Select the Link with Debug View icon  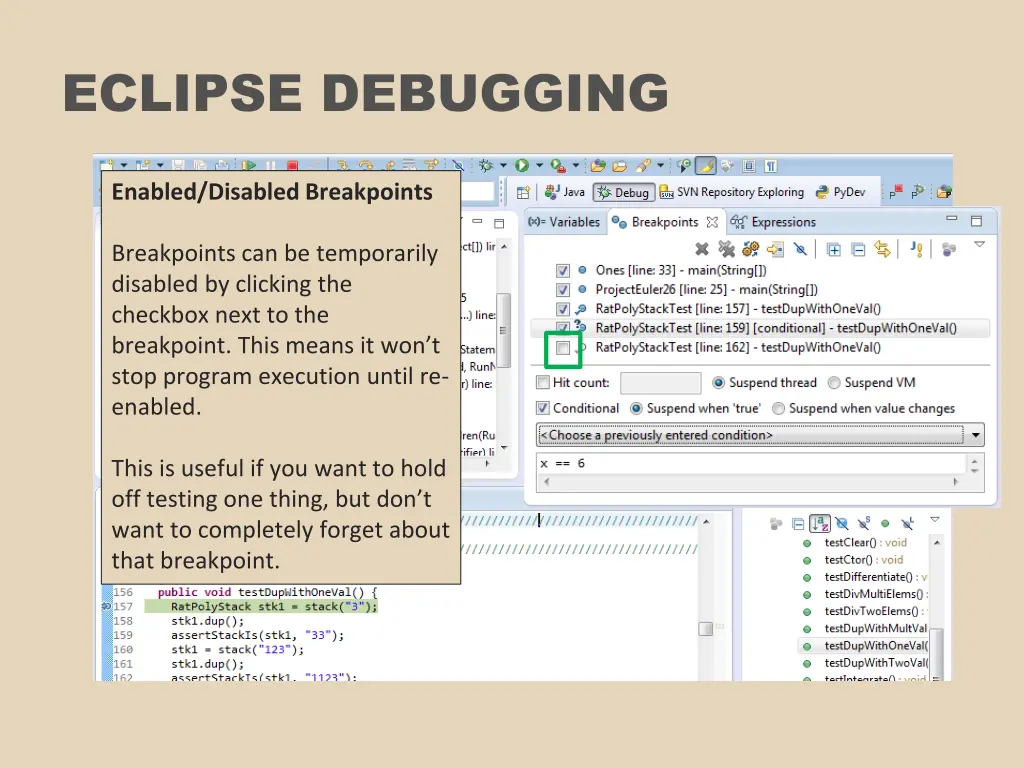881,247
